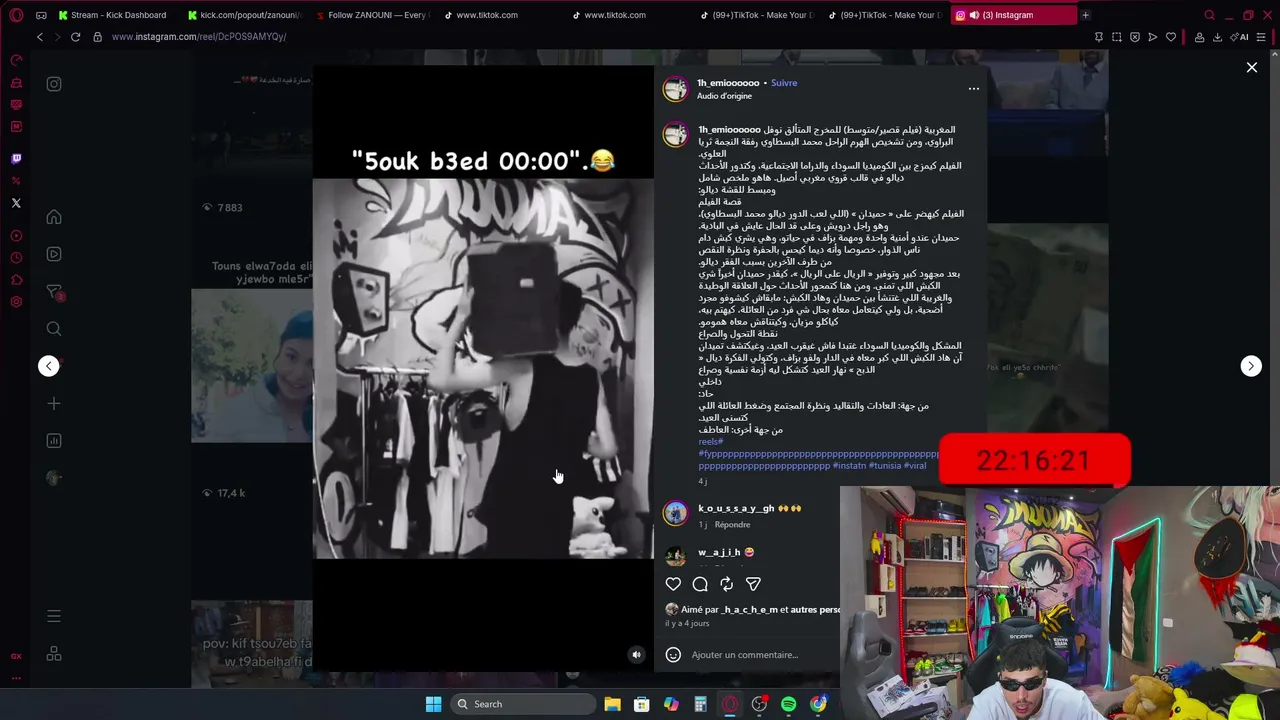1280x720 pixels.
Task: Launch Spotify from the taskbar
Action: (x=789, y=704)
